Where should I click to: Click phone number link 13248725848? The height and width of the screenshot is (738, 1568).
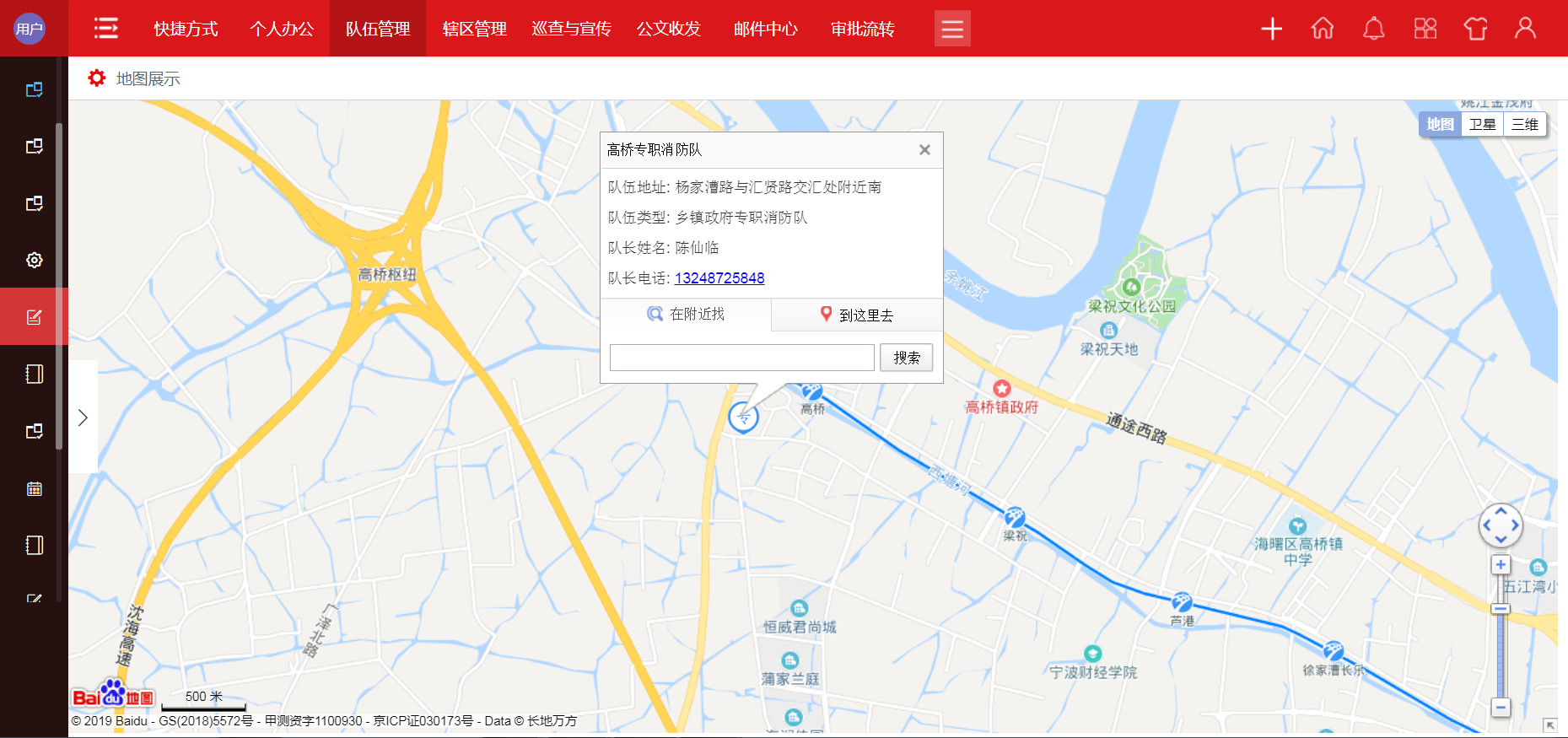(x=719, y=278)
